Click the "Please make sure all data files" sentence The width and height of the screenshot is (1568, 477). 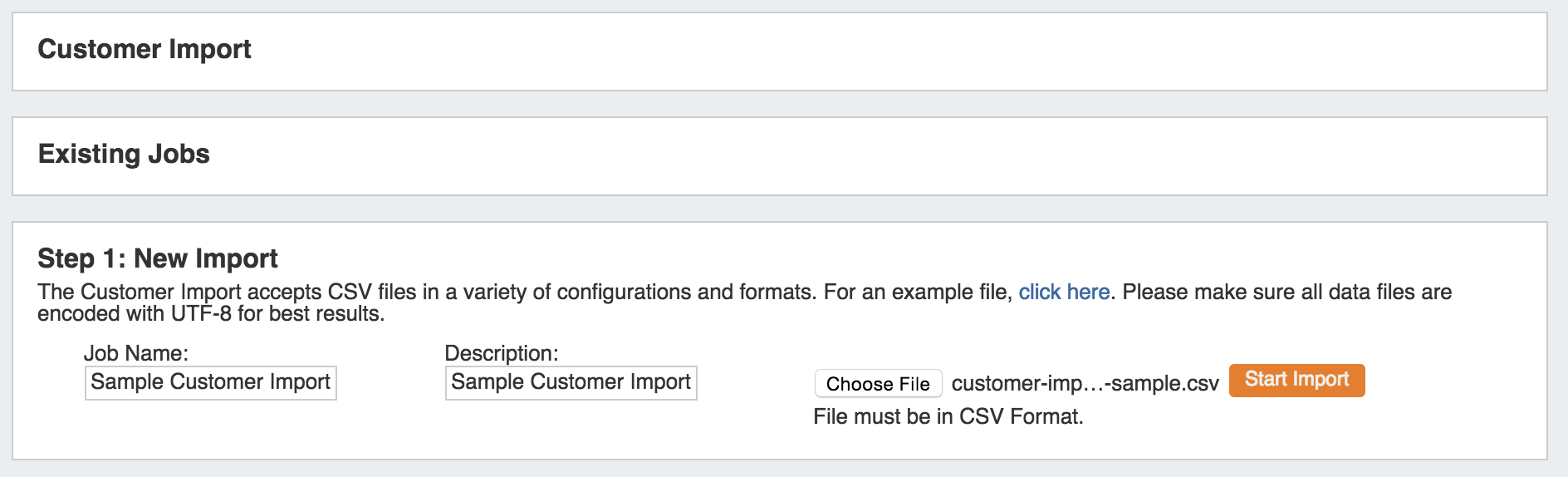1286,292
